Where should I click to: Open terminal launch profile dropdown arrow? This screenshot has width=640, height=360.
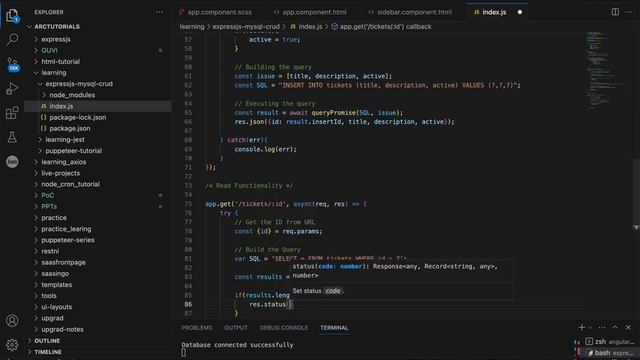(590, 328)
